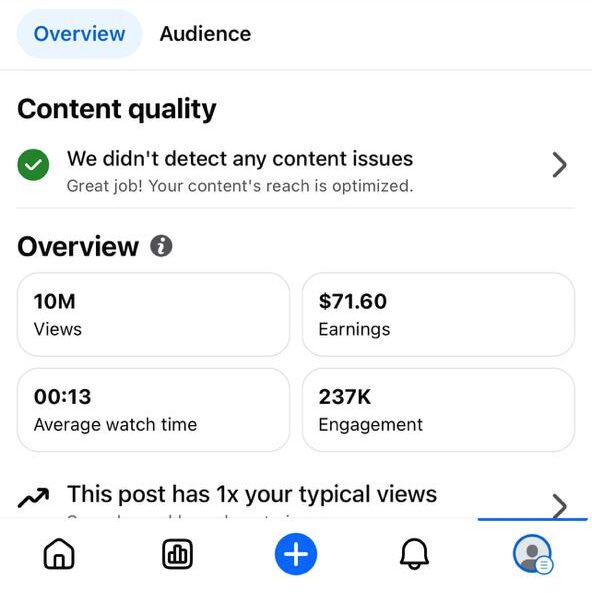Screen dimensions: 592x593
Task: Expand content issues details chevron
Action: tap(559, 165)
